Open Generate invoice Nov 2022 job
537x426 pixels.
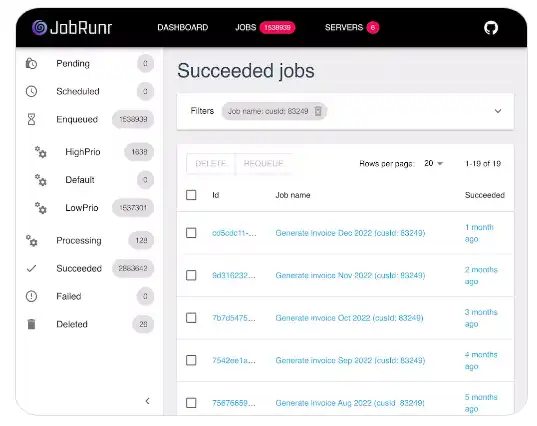pyautogui.click(x=350, y=275)
